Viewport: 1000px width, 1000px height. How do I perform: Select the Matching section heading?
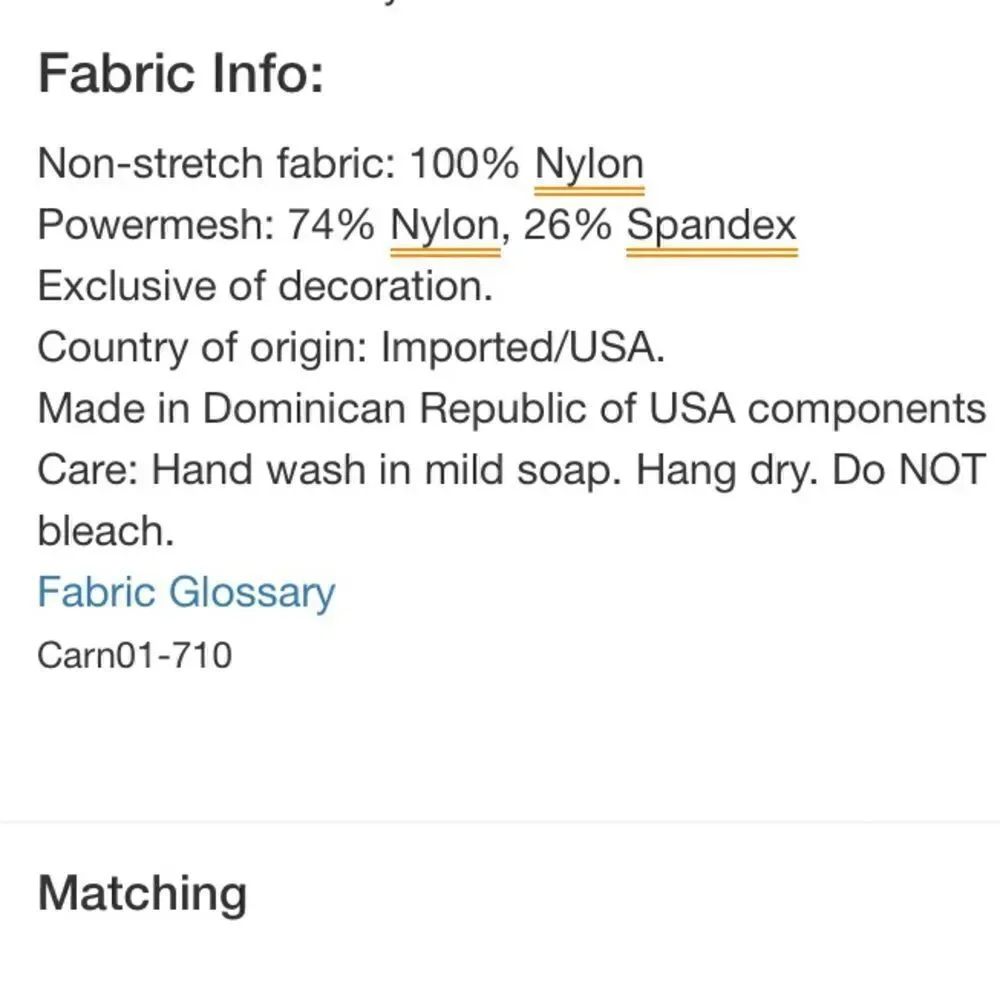click(x=142, y=894)
